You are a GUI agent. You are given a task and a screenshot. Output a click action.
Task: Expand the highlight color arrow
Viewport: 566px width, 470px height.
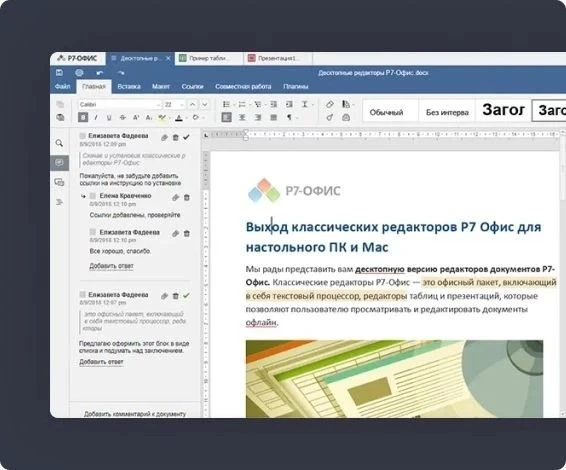(169, 118)
